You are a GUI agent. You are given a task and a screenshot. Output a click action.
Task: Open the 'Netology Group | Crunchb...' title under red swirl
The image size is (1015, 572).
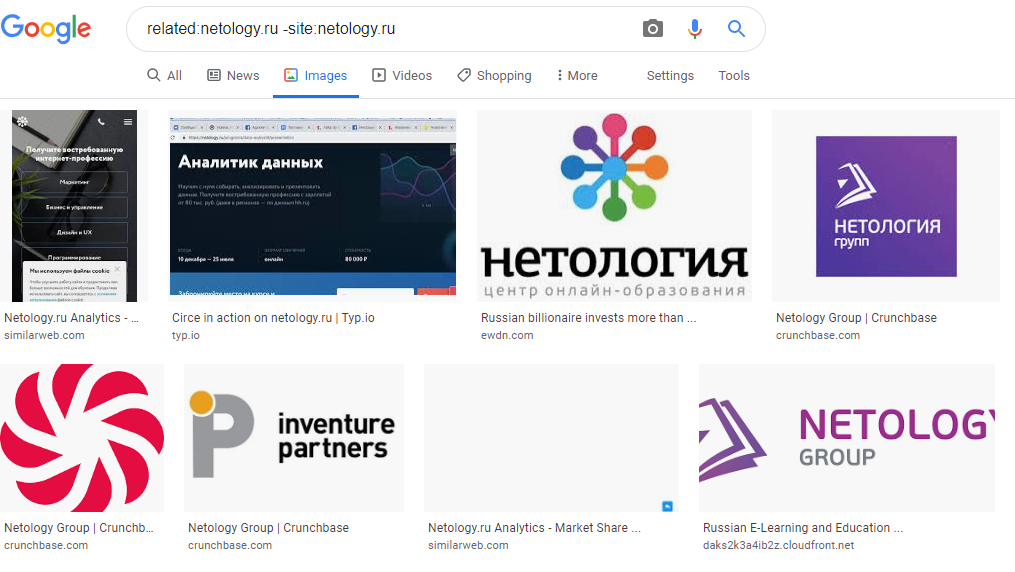click(78, 528)
